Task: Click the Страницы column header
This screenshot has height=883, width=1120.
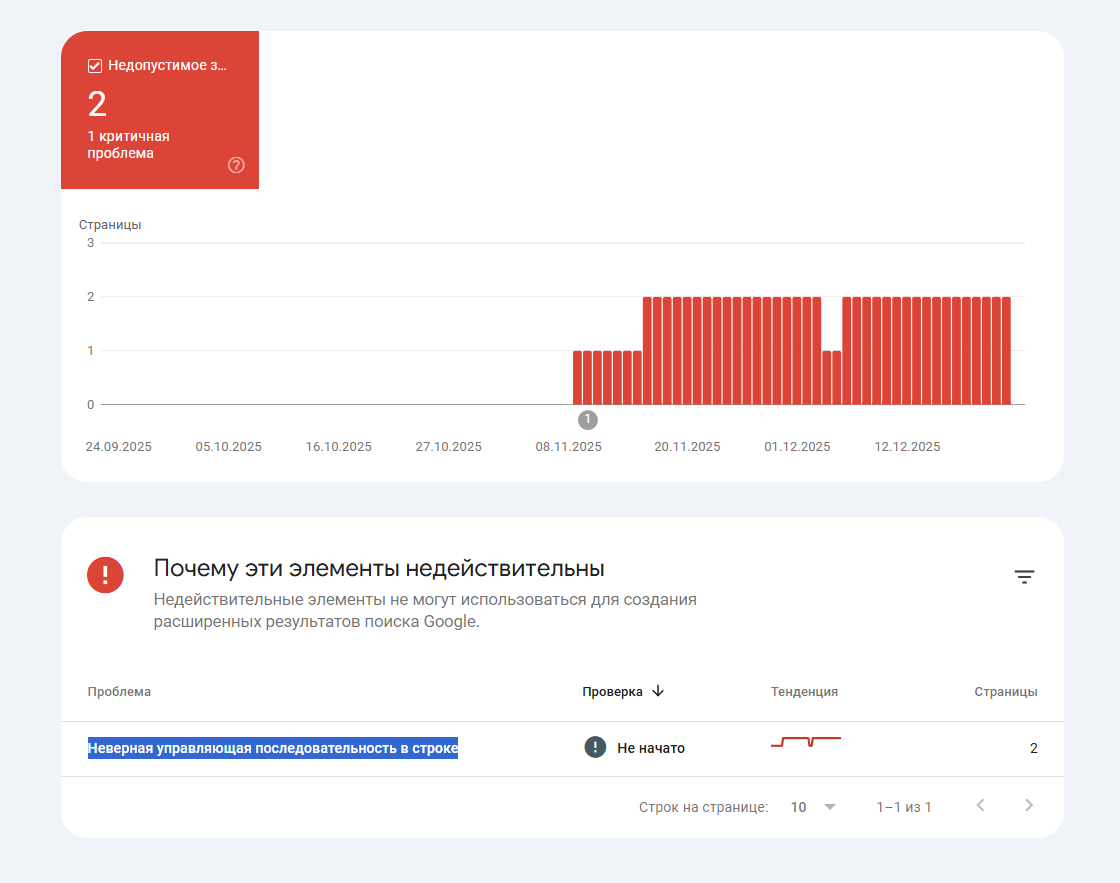Action: point(1006,692)
